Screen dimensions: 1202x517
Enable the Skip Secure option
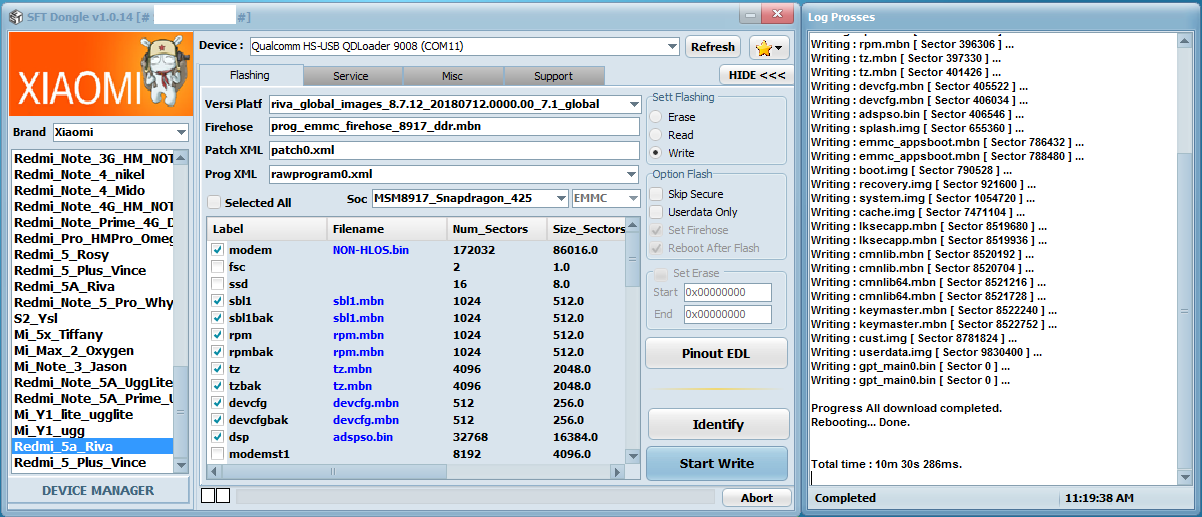coord(656,194)
